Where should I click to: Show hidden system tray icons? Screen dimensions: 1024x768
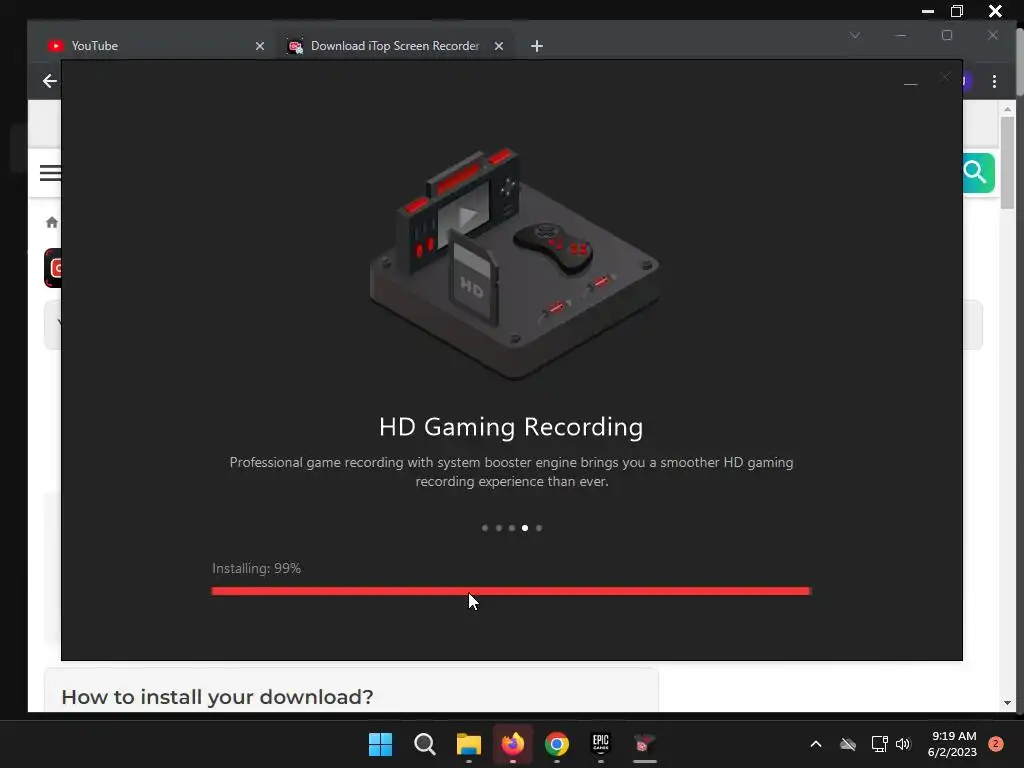coord(816,744)
